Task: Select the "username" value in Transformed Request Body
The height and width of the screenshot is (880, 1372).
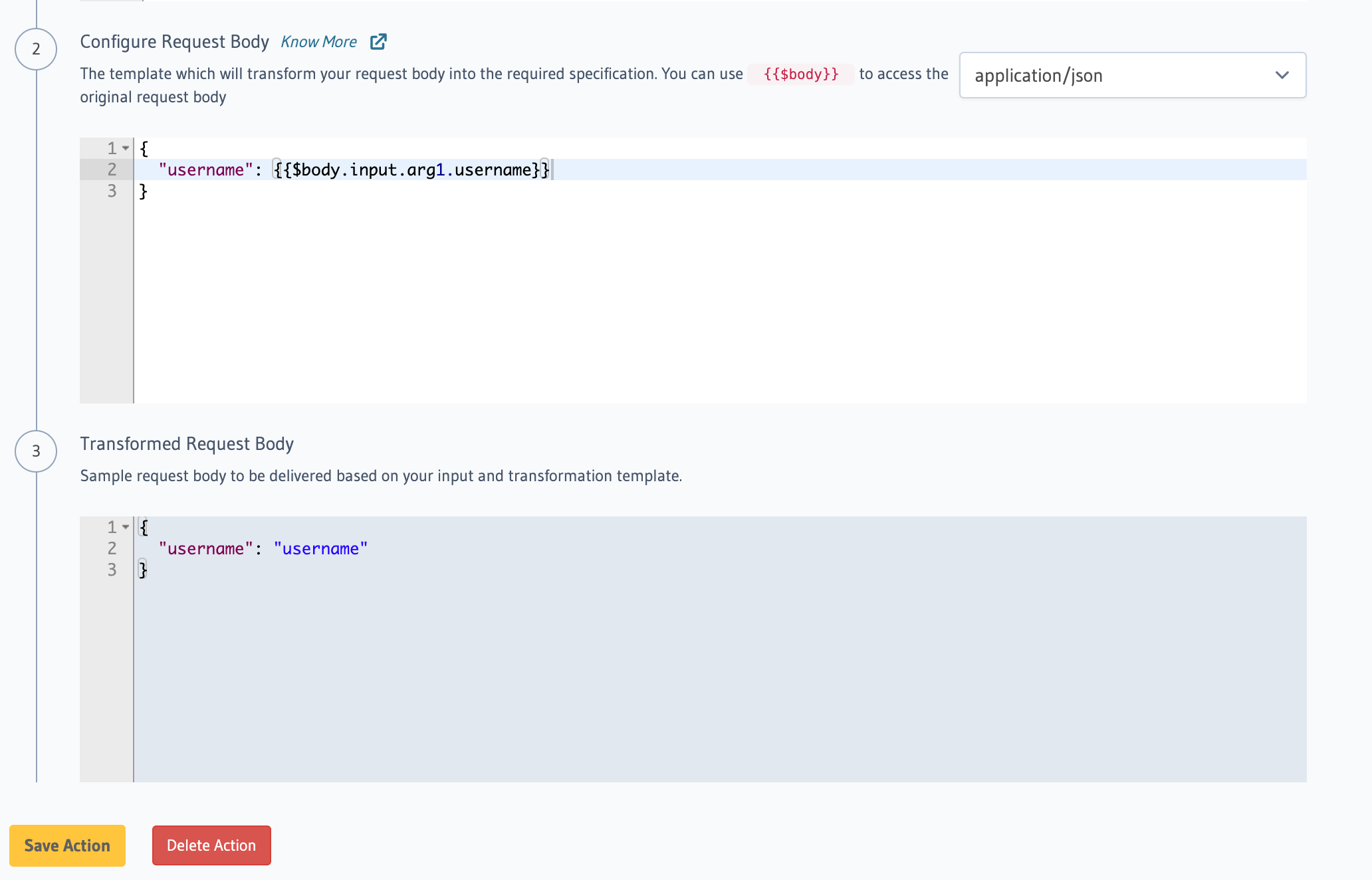Action: (320, 548)
